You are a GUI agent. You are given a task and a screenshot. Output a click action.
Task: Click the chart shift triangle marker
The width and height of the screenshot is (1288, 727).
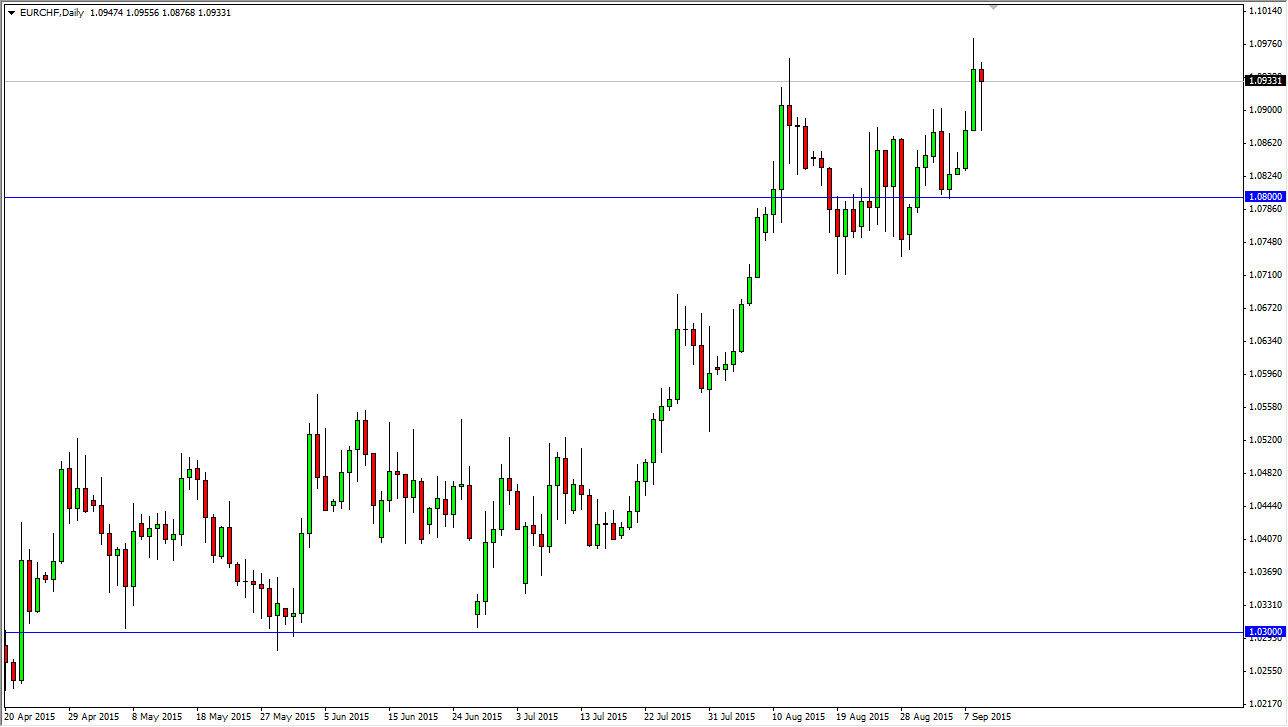[992, 8]
